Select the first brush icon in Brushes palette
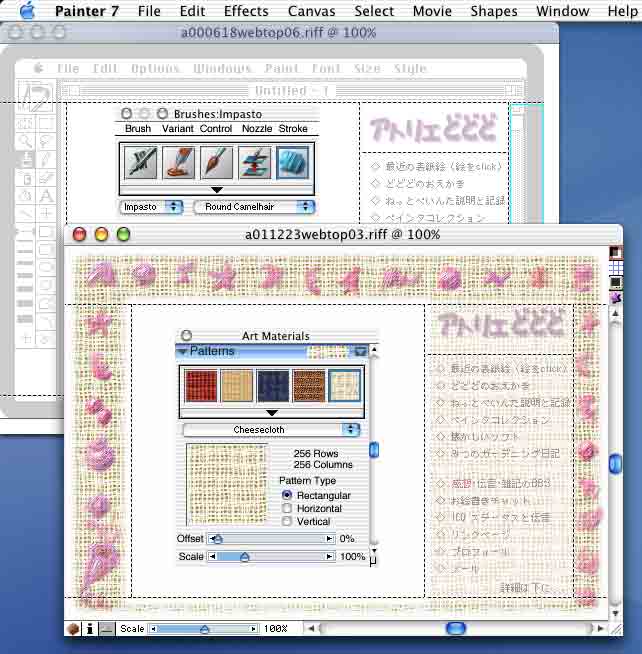Image resolution: width=642 pixels, height=654 pixels. click(141, 162)
